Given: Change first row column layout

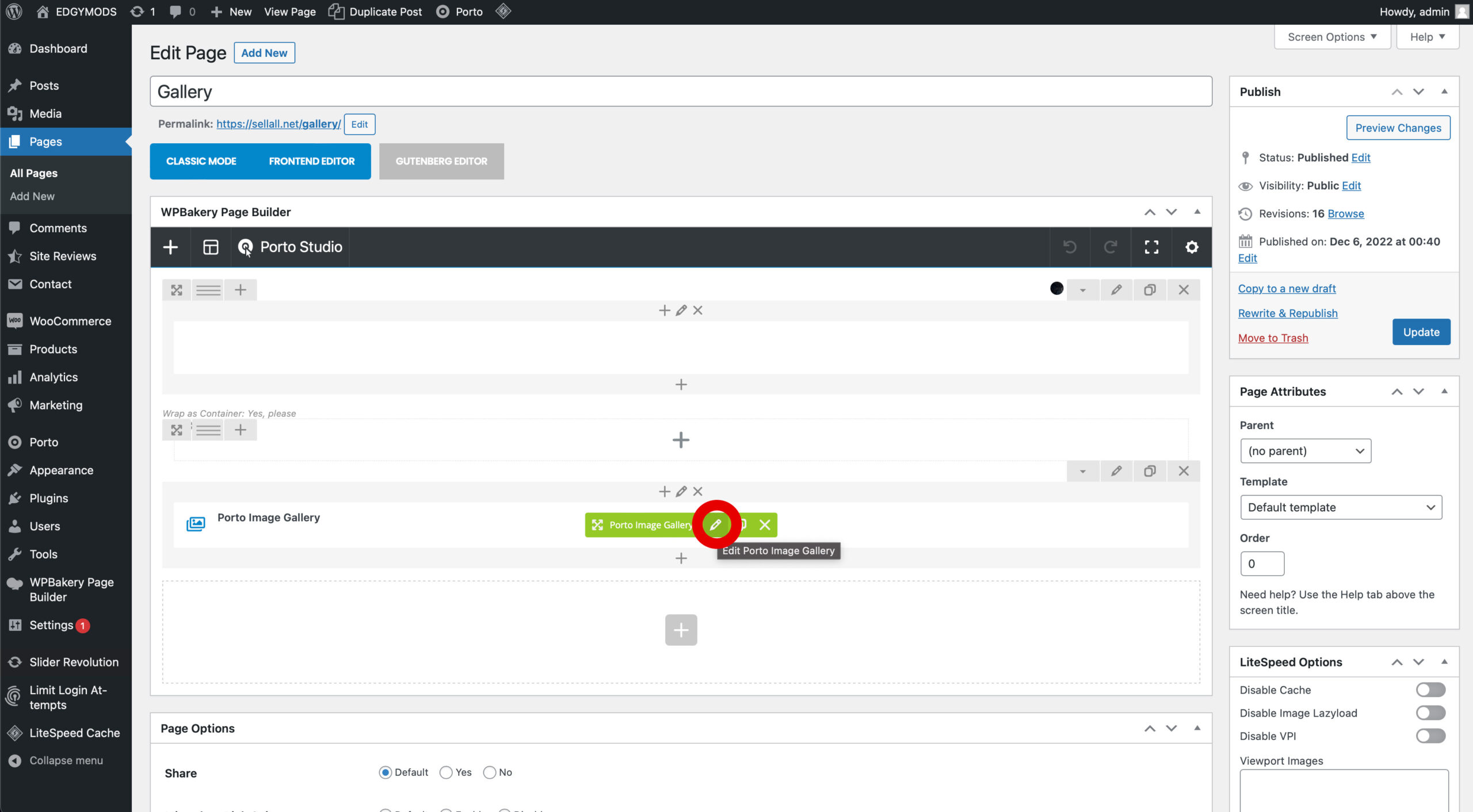Looking at the screenshot, I should [208, 290].
